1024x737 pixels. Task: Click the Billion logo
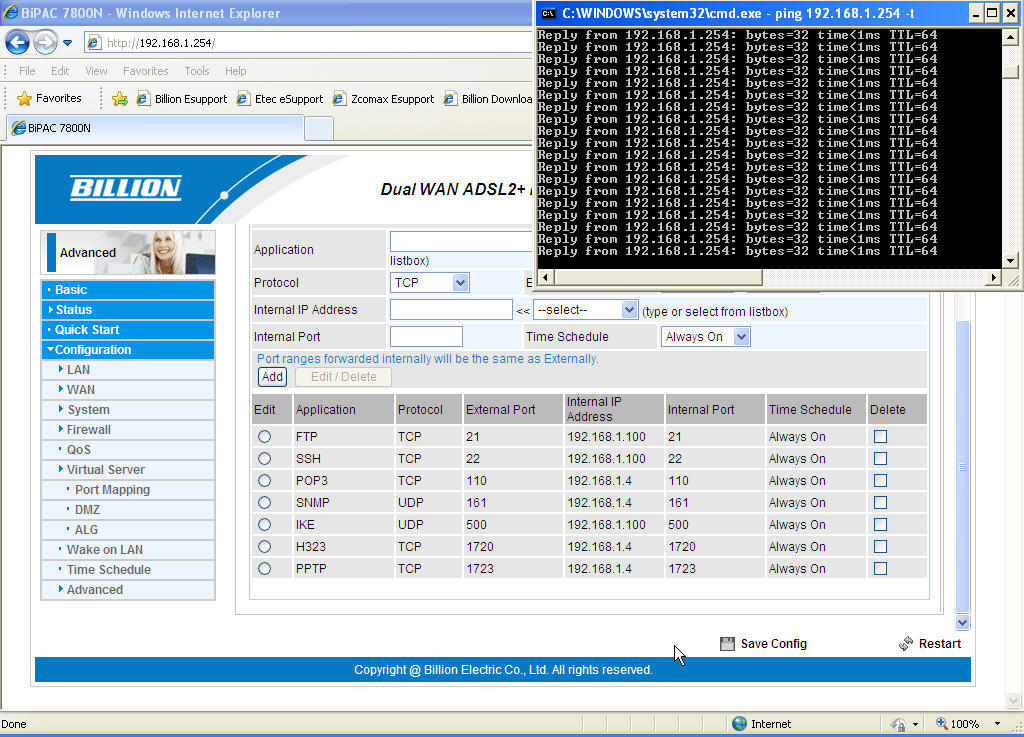click(x=126, y=187)
